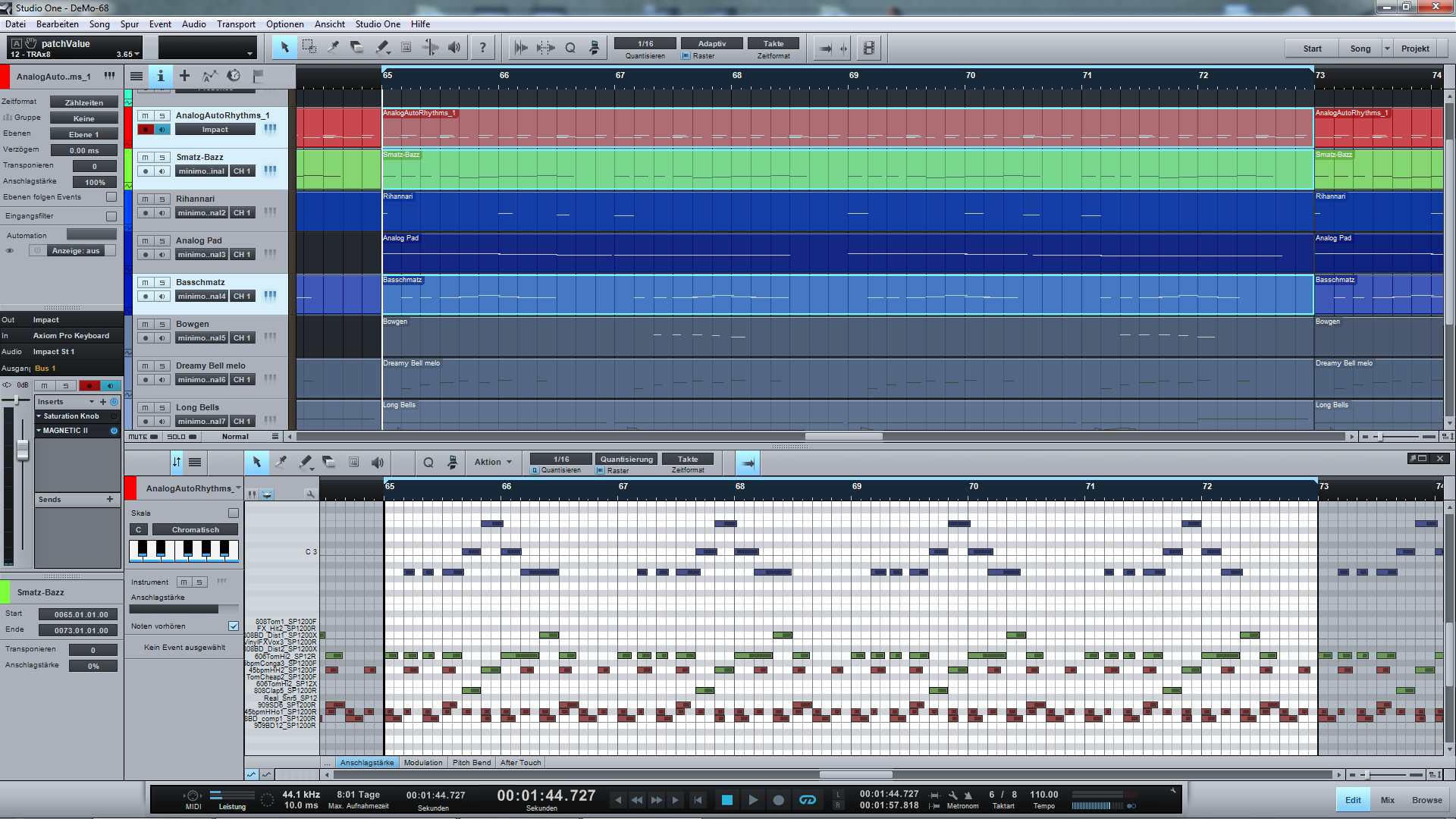Viewport: 1456px width, 819px height.
Task: Select the Arrow tool in the piano editor
Action: (x=256, y=462)
